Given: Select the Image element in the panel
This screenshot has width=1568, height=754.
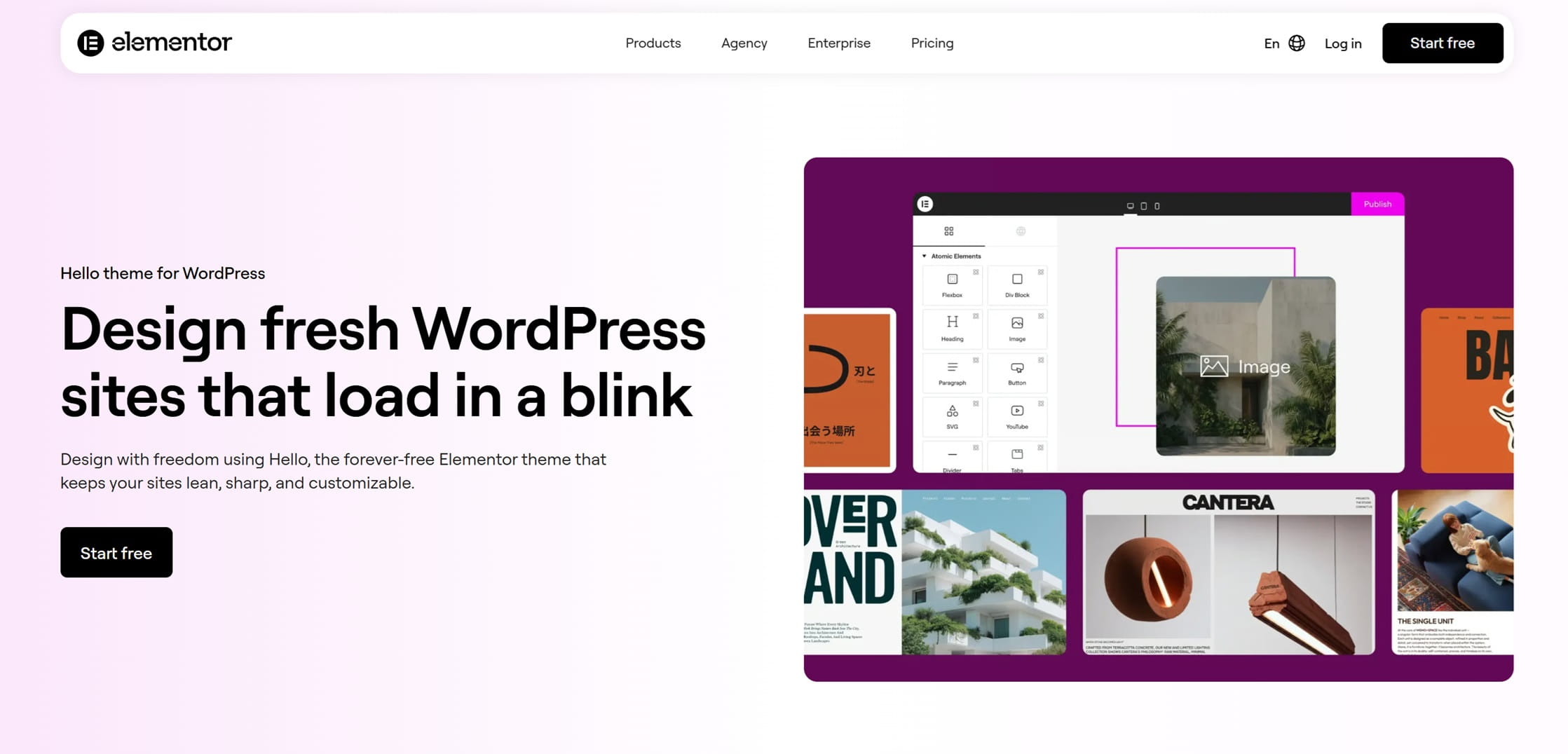Looking at the screenshot, I should (x=1016, y=328).
